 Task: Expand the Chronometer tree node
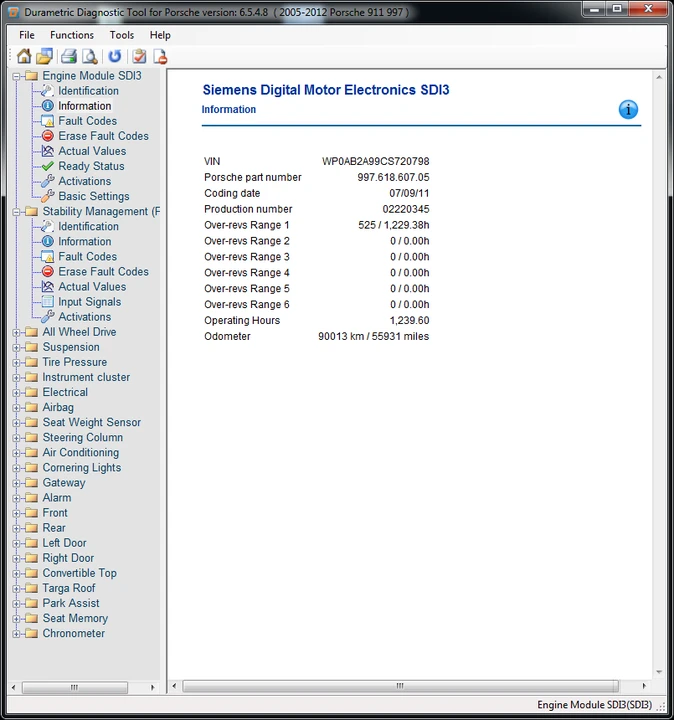click(x=17, y=634)
